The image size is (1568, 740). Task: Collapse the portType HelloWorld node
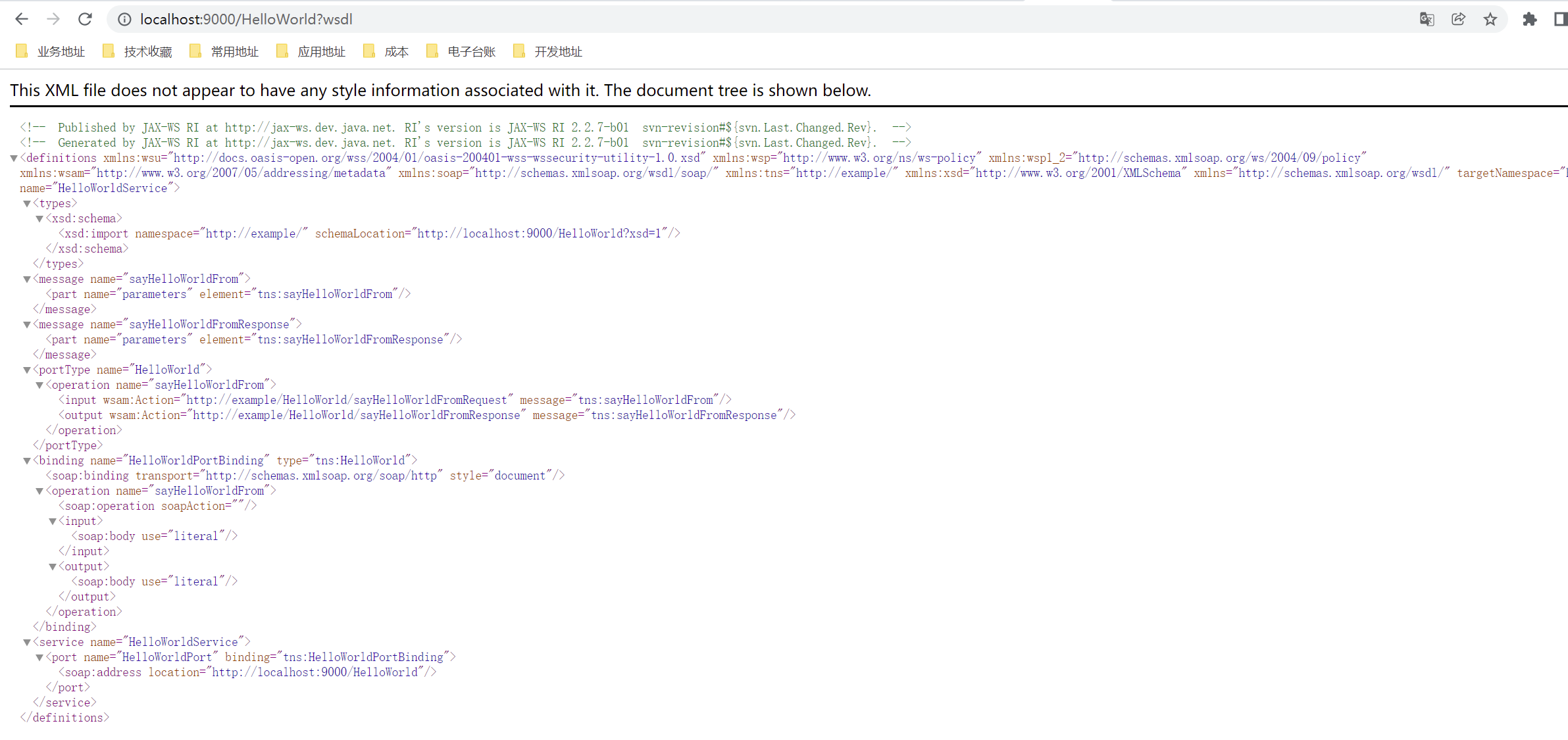tap(27, 370)
